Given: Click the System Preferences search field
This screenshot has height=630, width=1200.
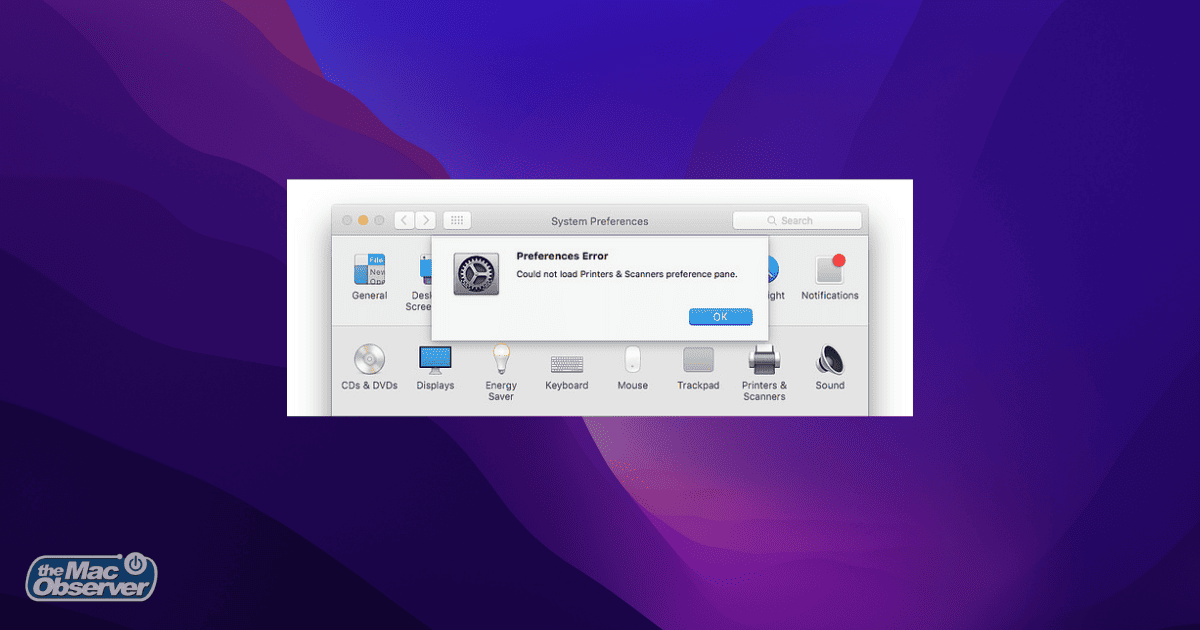Looking at the screenshot, I should click(797, 220).
